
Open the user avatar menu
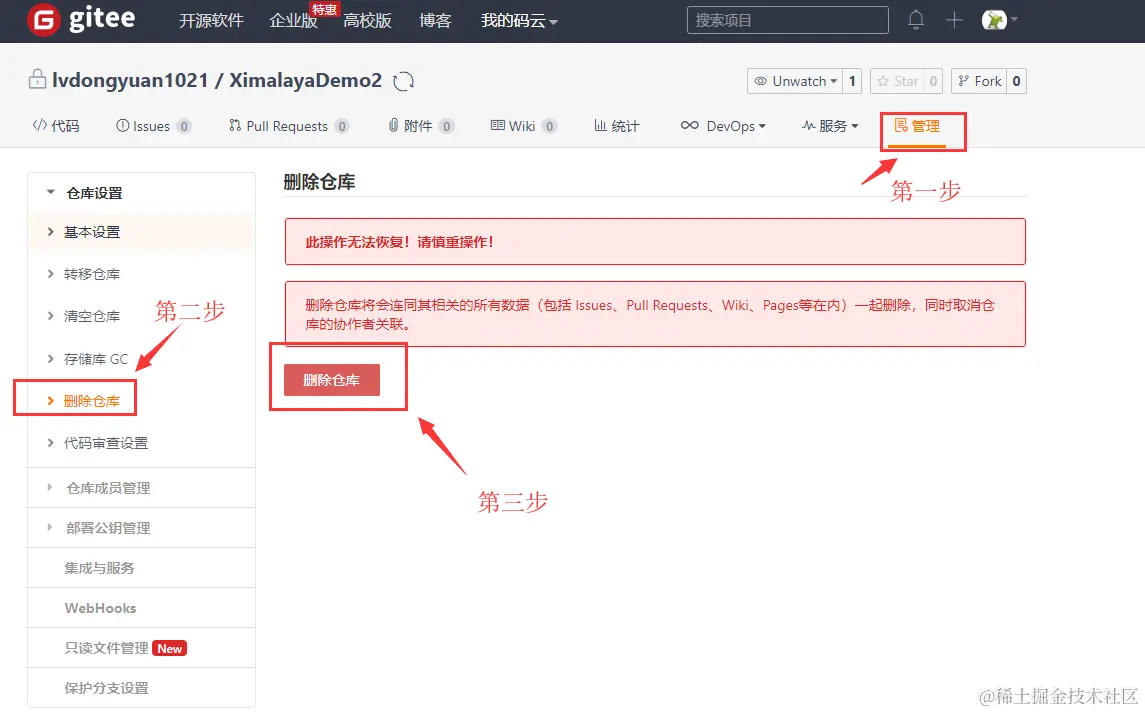tap(999, 20)
